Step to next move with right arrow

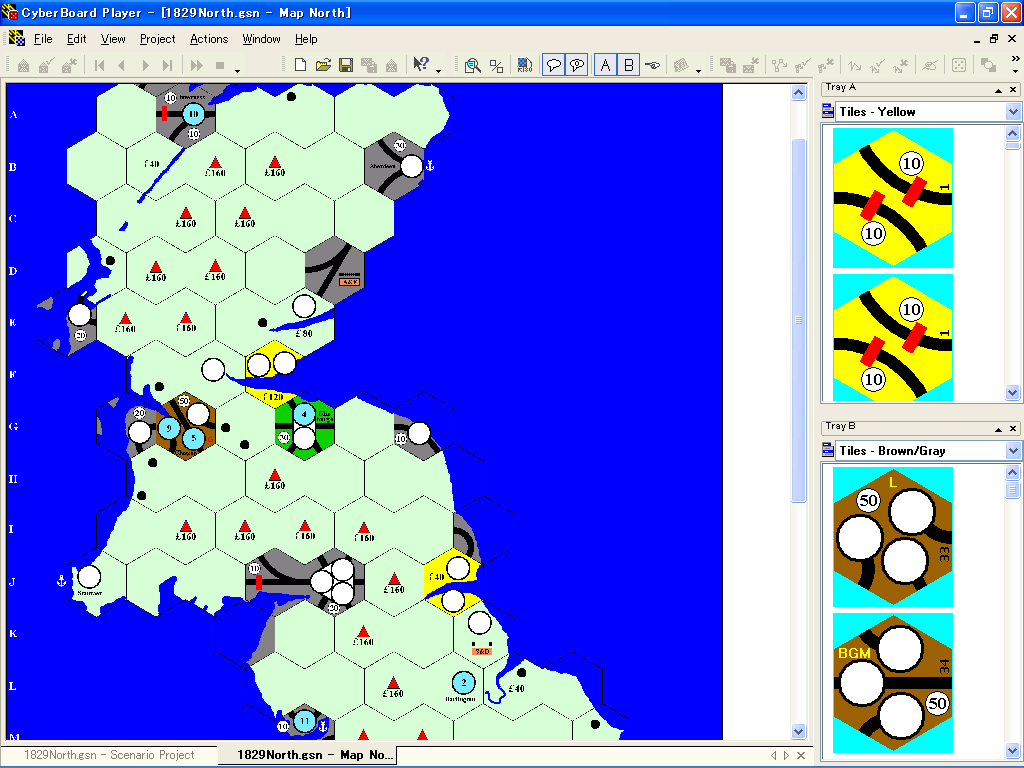click(145, 65)
